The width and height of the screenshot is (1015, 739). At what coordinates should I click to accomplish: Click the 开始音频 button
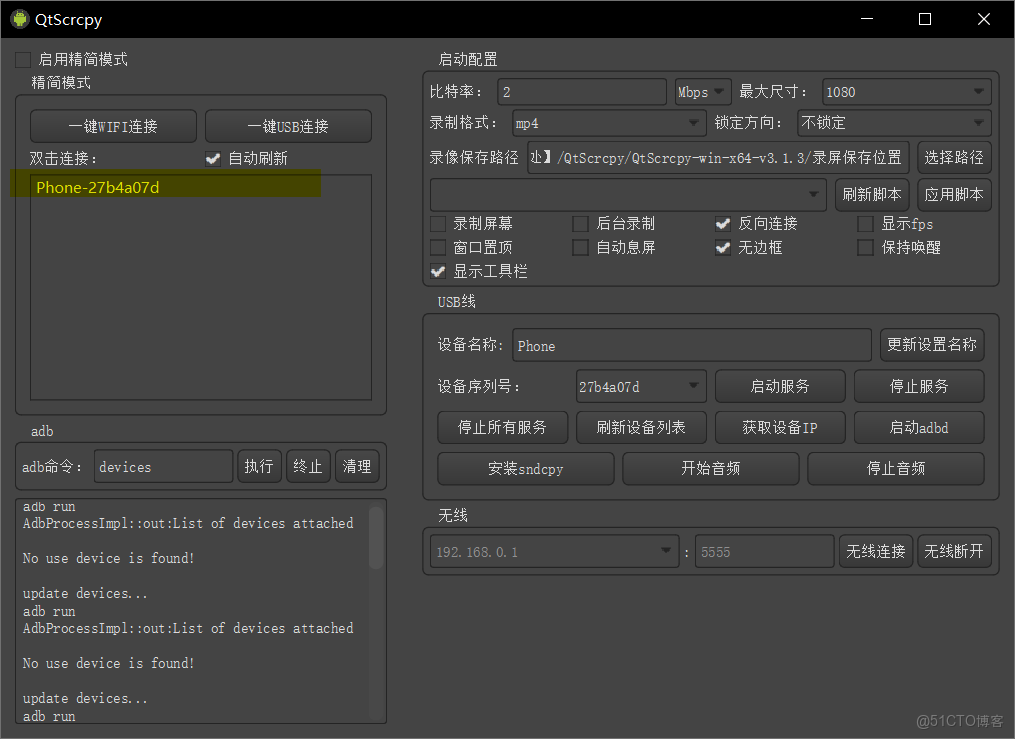711,469
